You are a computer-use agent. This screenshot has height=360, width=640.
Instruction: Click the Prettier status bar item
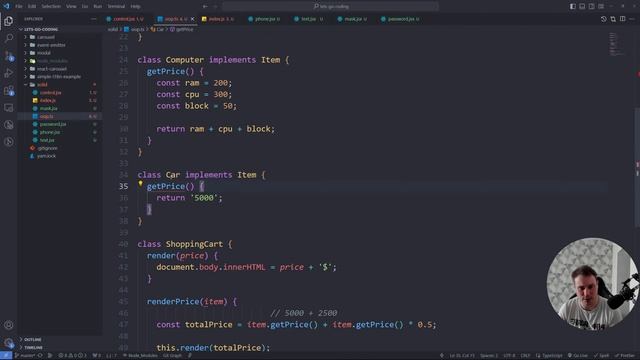[x=625, y=356]
